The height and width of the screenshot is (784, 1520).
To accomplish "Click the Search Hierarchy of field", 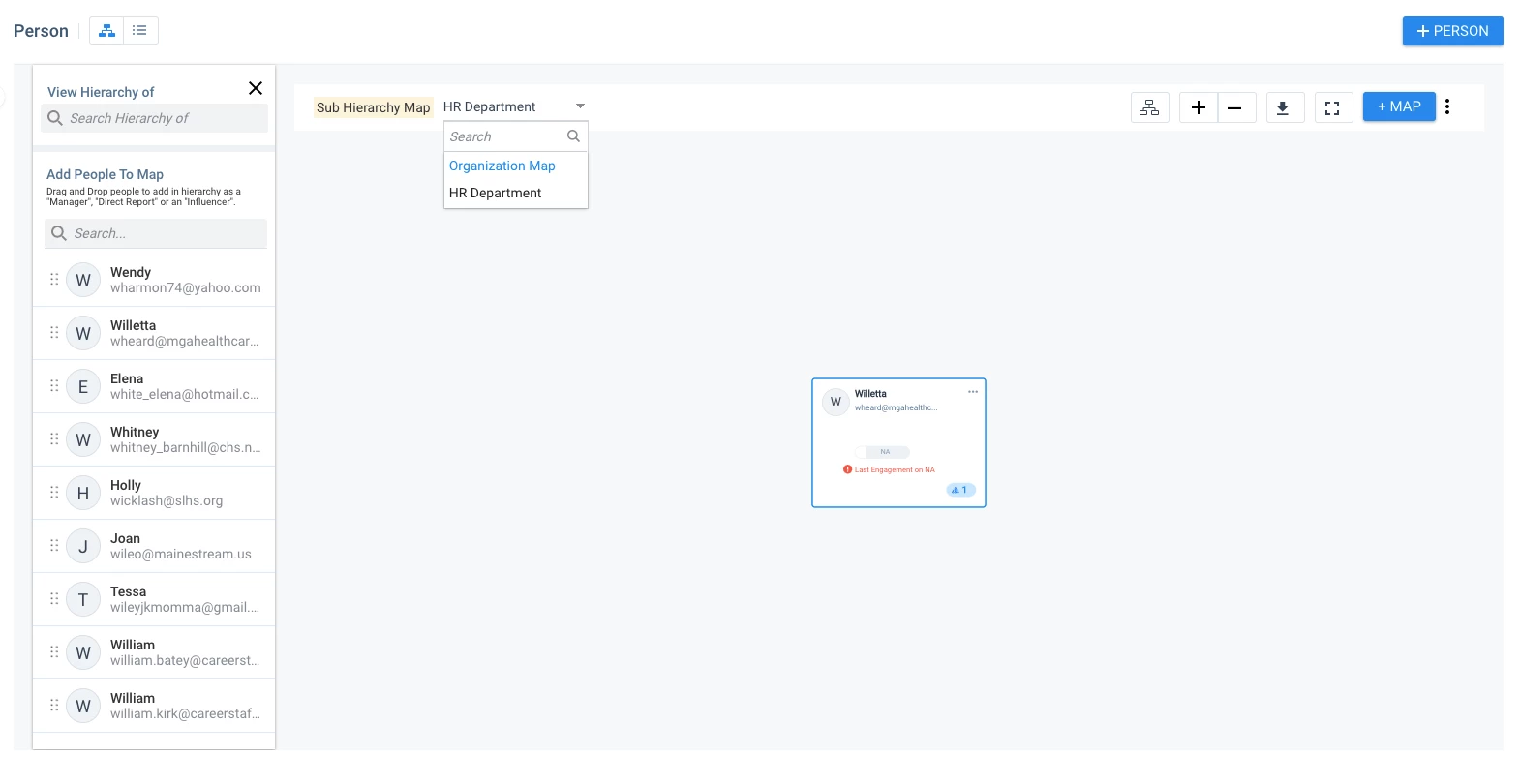I will click(x=156, y=118).
